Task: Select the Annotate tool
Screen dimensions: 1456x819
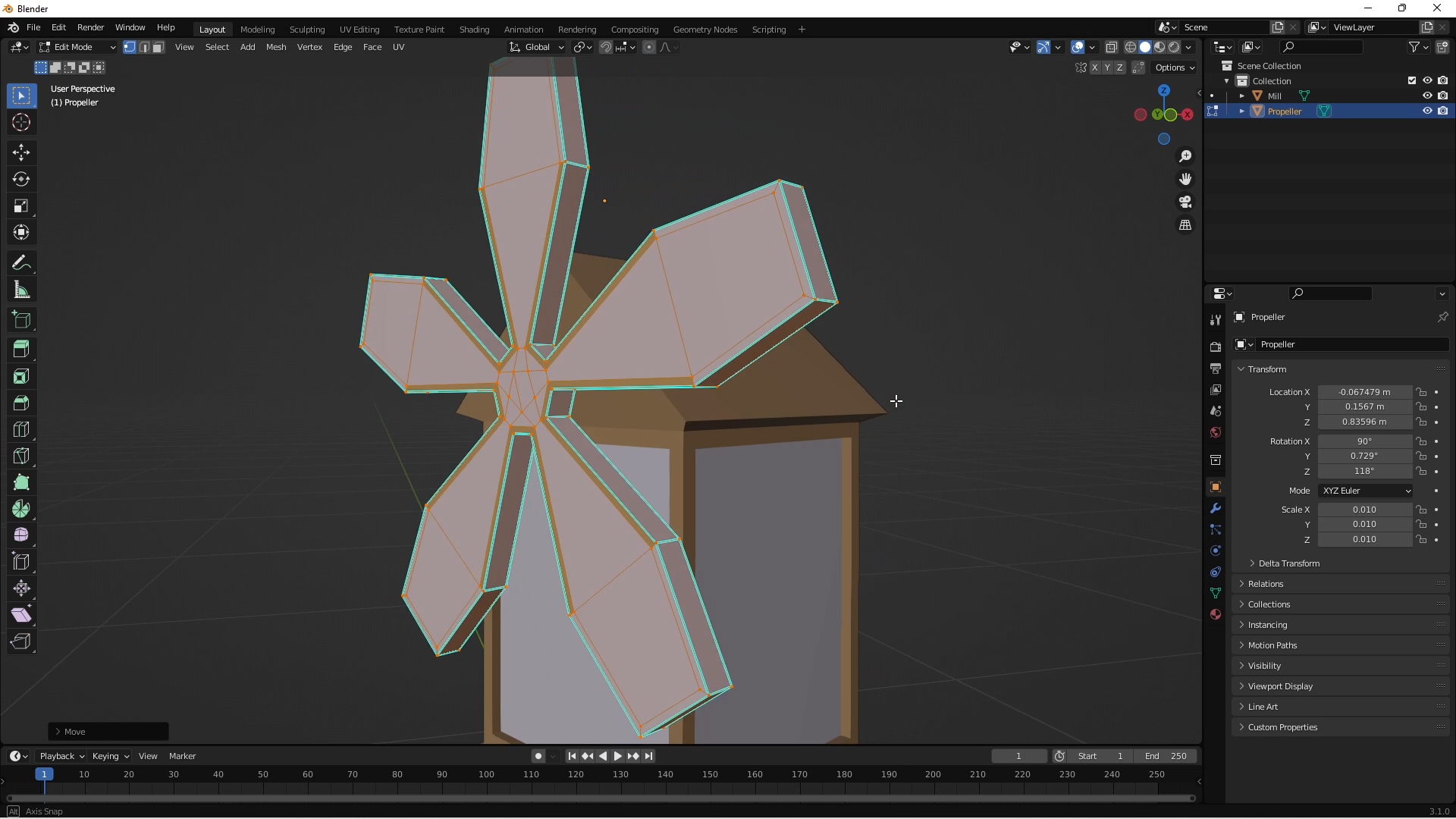Action: point(21,263)
